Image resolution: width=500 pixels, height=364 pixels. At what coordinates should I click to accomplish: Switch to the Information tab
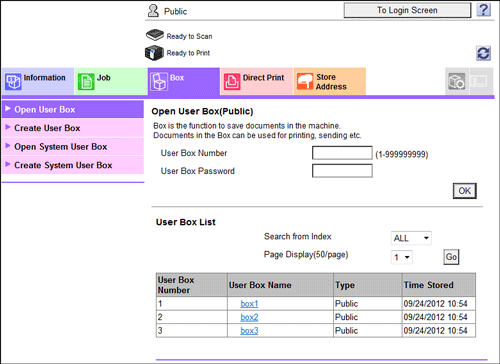pos(38,81)
